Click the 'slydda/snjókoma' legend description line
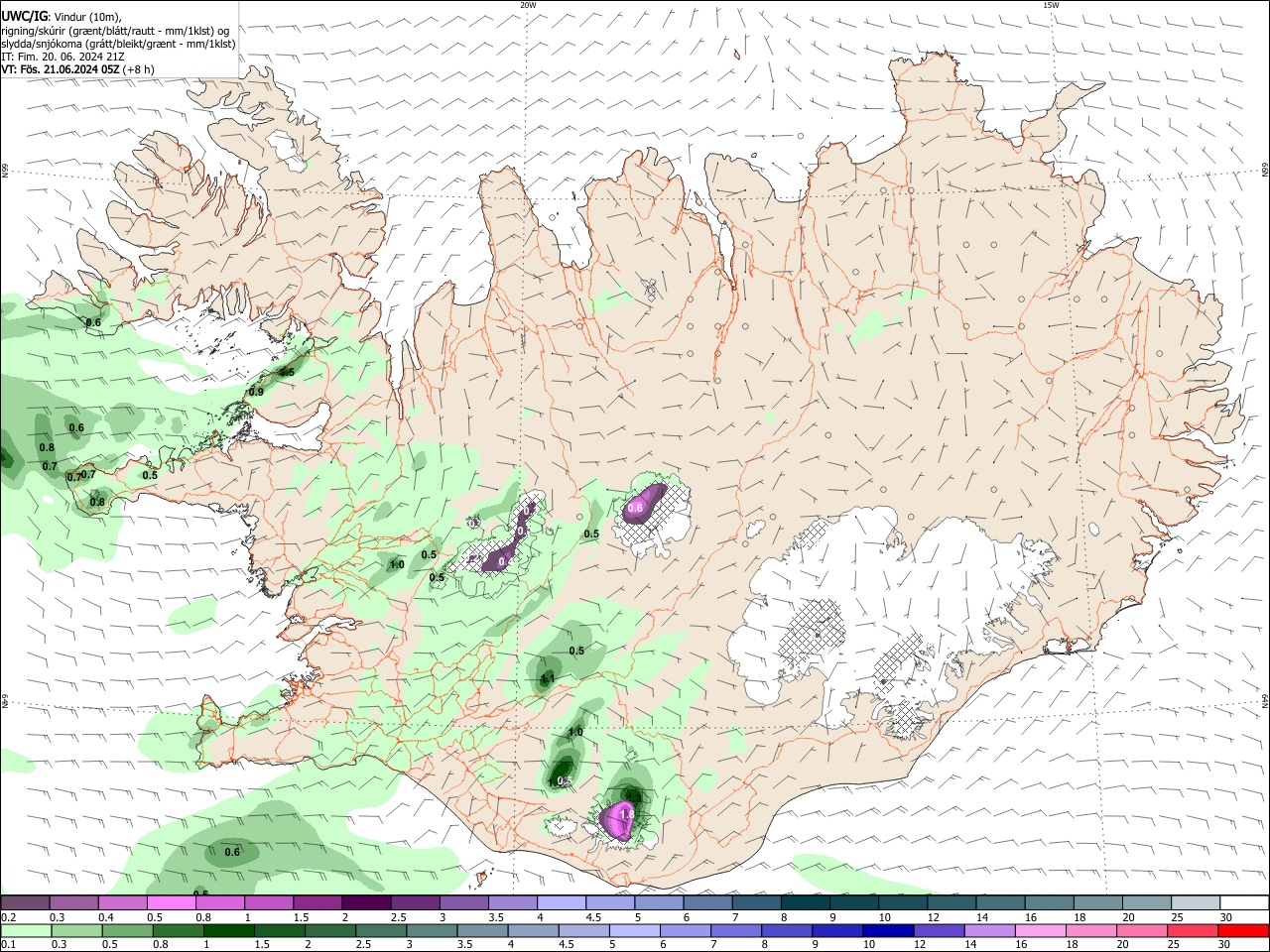Screen dimensions: 1270x952 [x=118, y=44]
